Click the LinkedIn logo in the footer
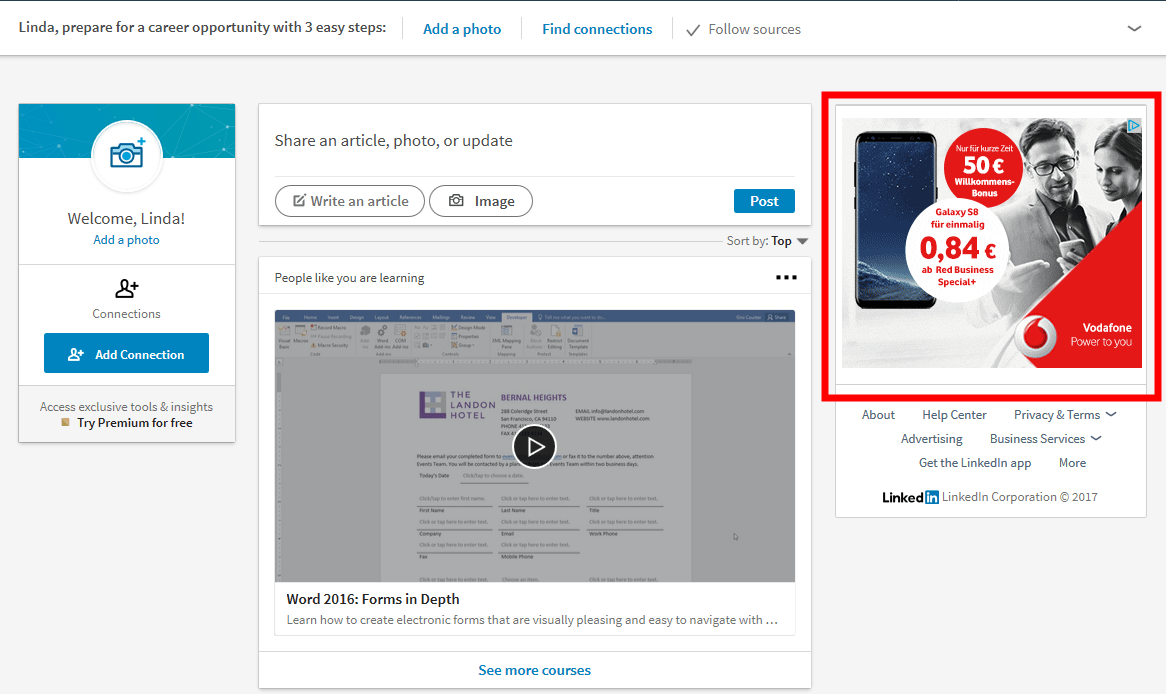The width and height of the screenshot is (1166, 694). tap(910, 496)
